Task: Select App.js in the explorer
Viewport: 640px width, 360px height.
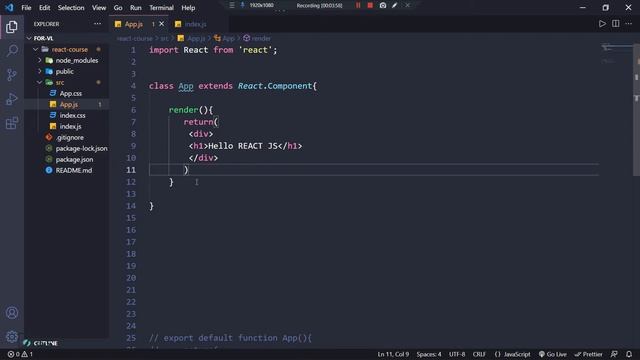Action: click(67, 104)
